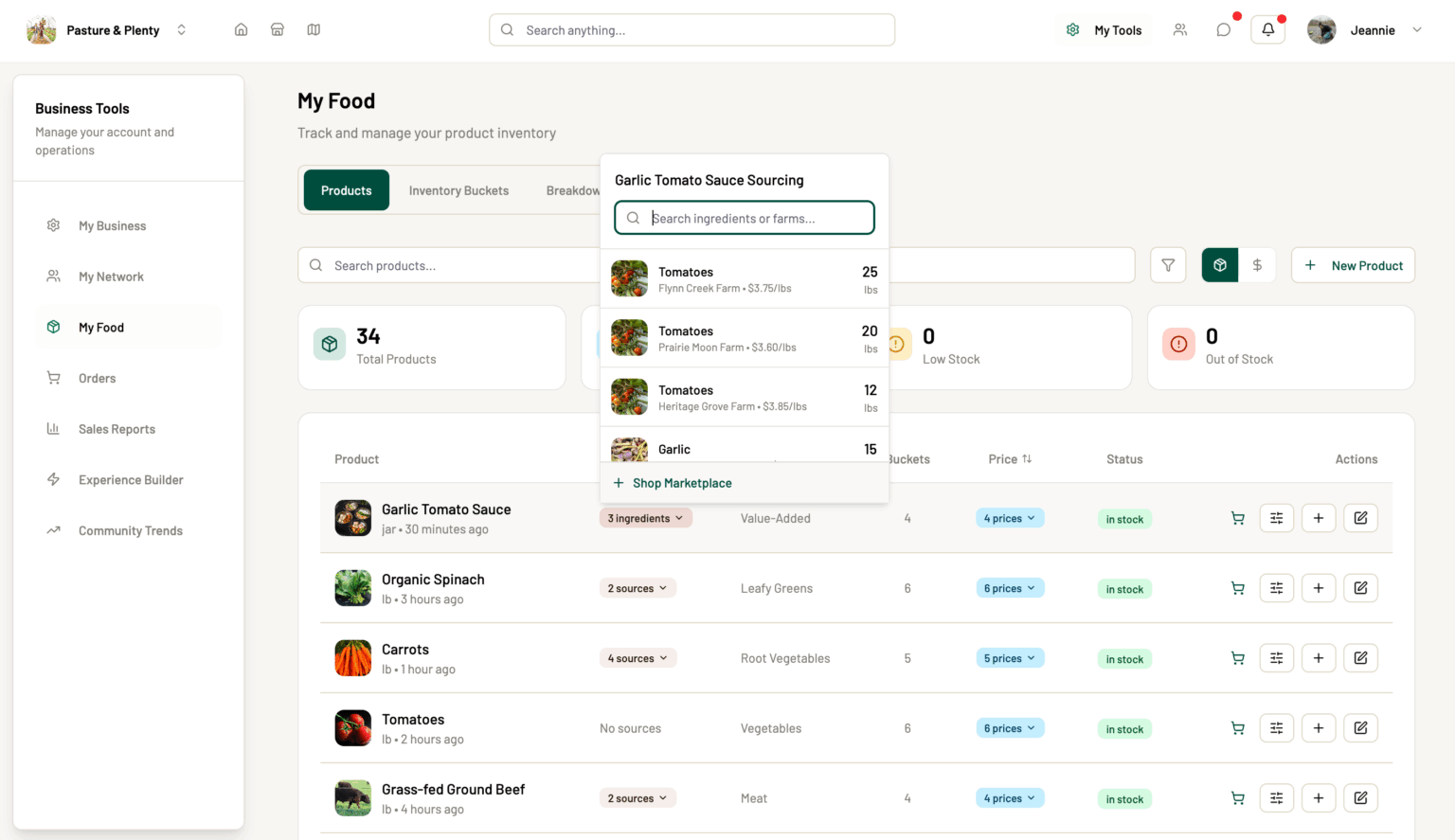Sort the table by Price column
Screen dimensions: 1455x840
click(1010, 459)
